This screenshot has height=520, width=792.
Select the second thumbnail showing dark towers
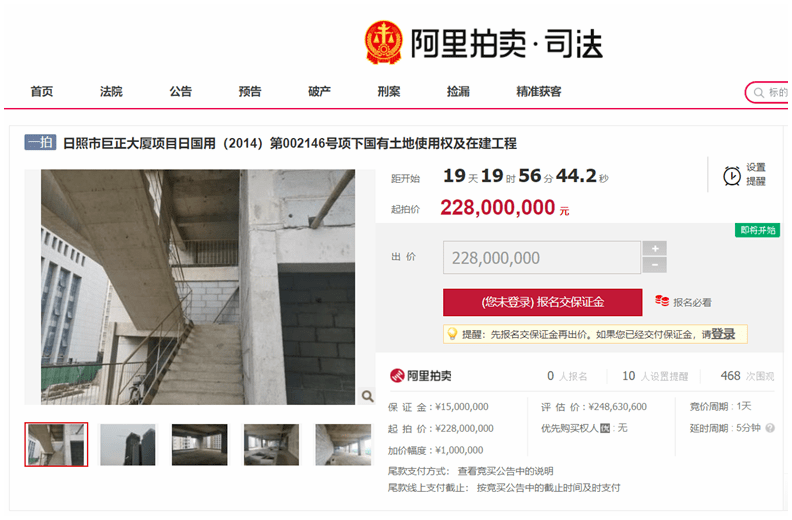[x=128, y=445]
